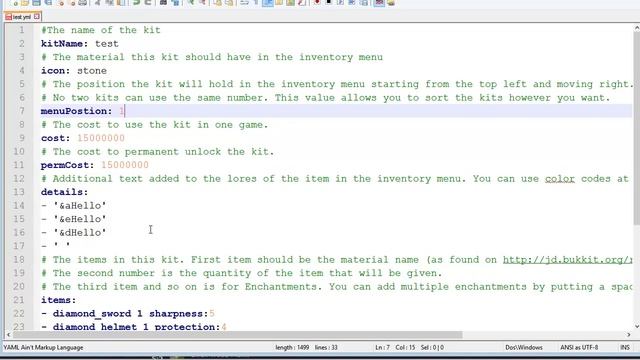Click the value 'test' on line 2
Screen dimensions: 640x360
click(107, 44)
